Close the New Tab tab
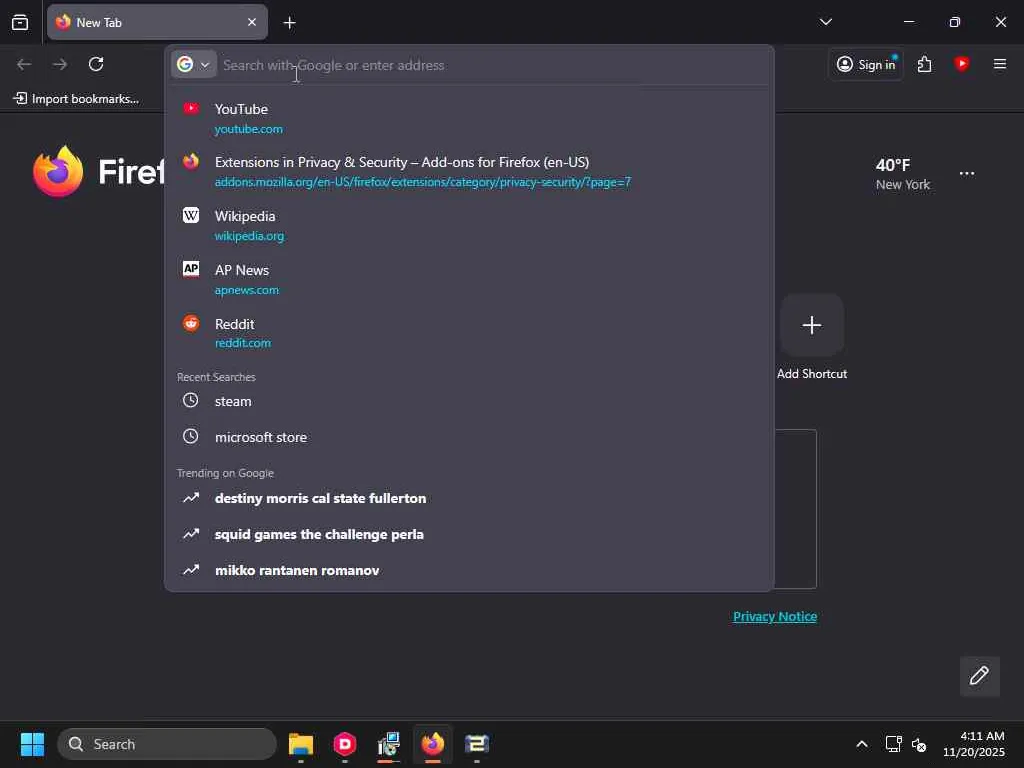This screenshot has height=768, width=1024. 251,22
